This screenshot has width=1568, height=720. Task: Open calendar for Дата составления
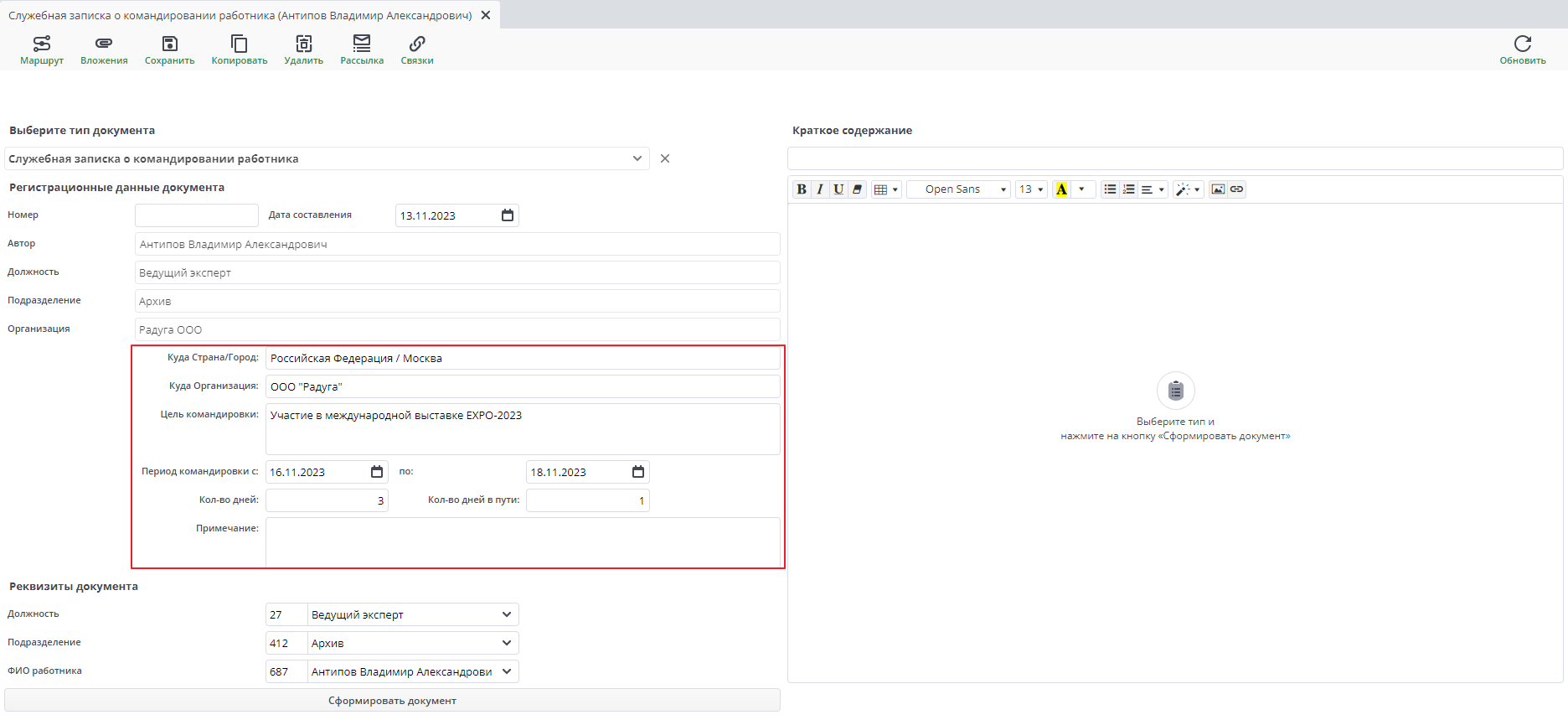tap(508, 215)
